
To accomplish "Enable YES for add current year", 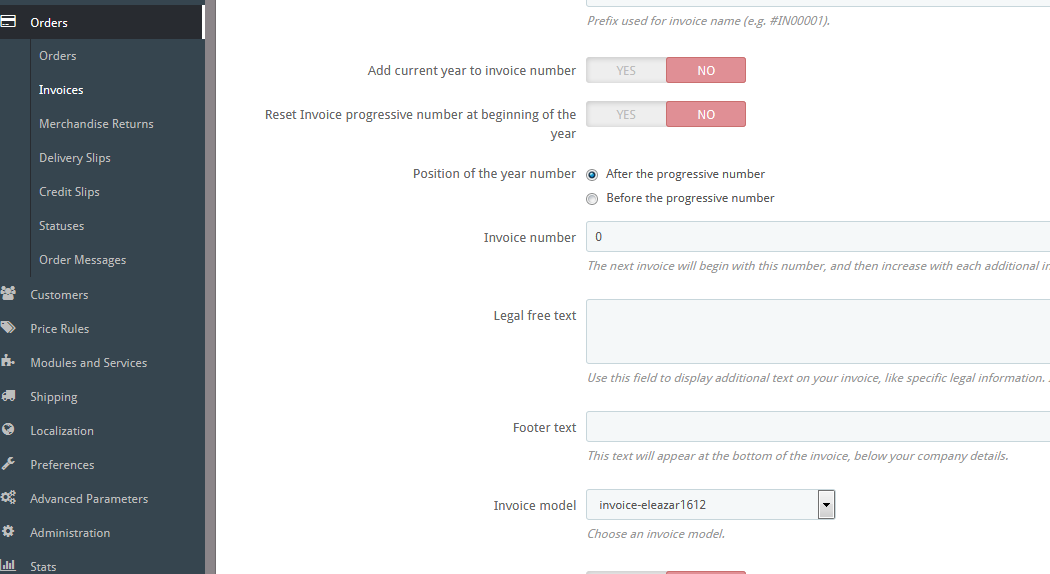I will point(626,70).
